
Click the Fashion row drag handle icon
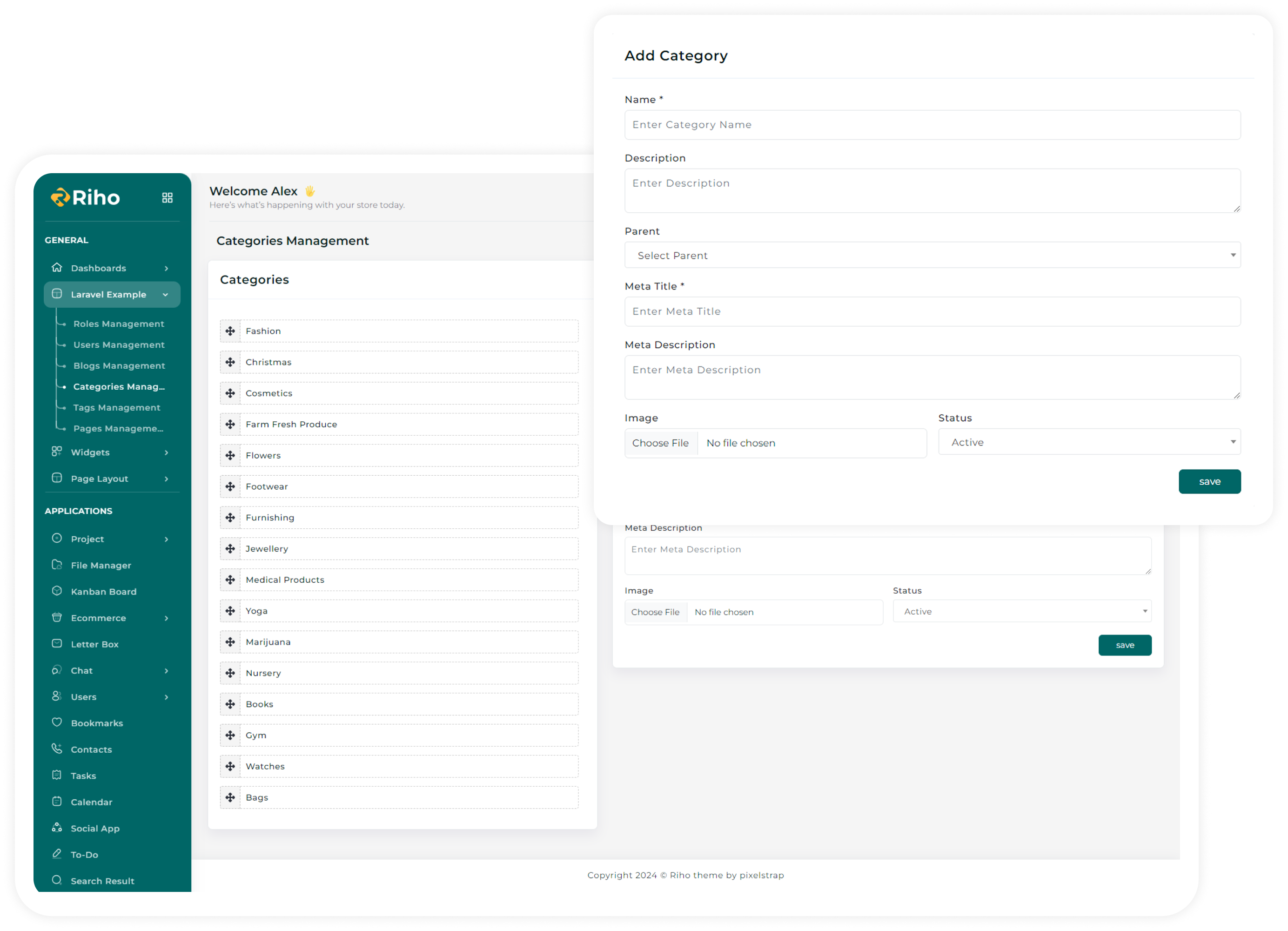230,331
